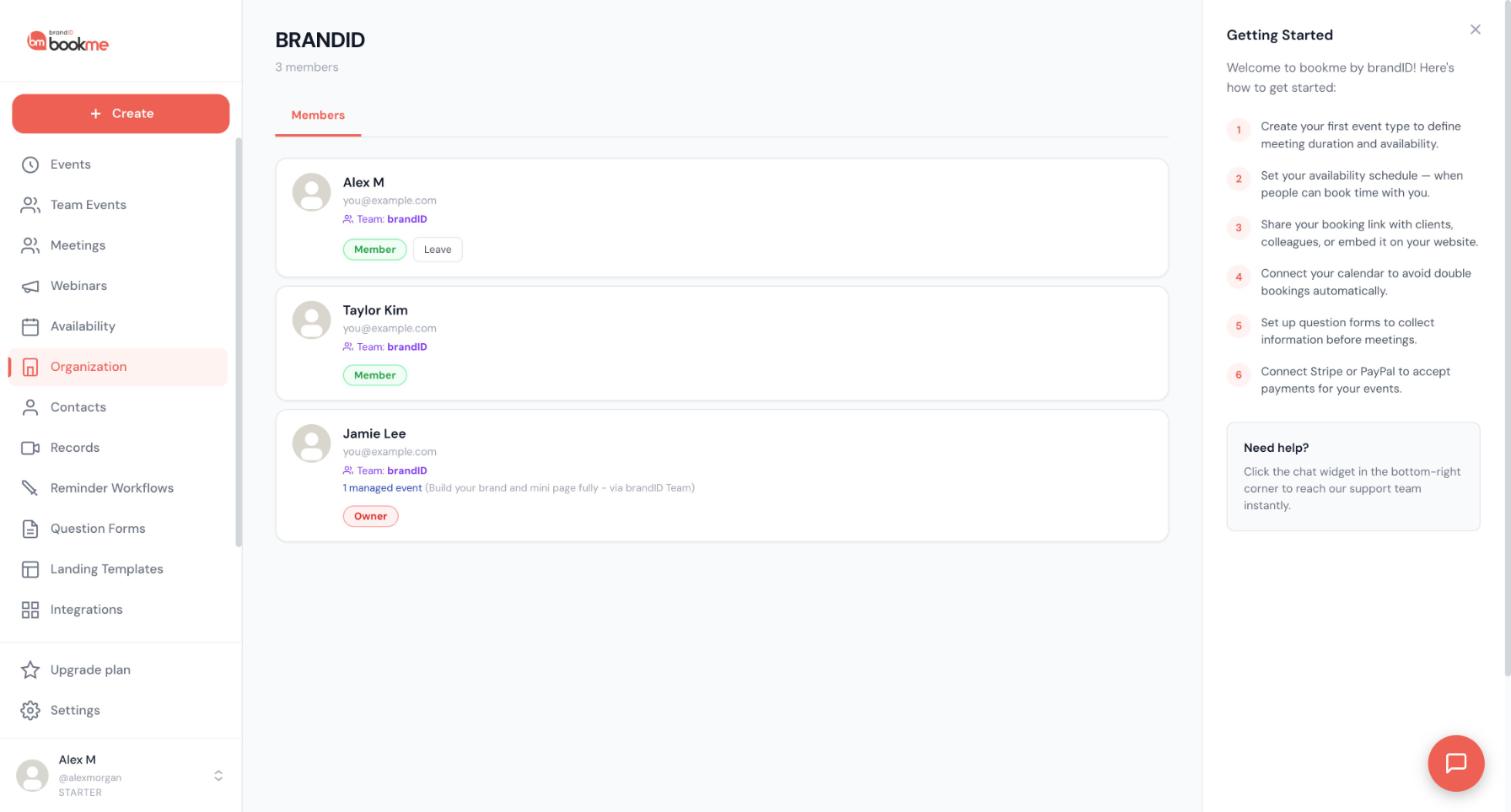Viewport: 1511px width, 812px height.
Task: Open the Settings gear icon
Action: [30, 710]
